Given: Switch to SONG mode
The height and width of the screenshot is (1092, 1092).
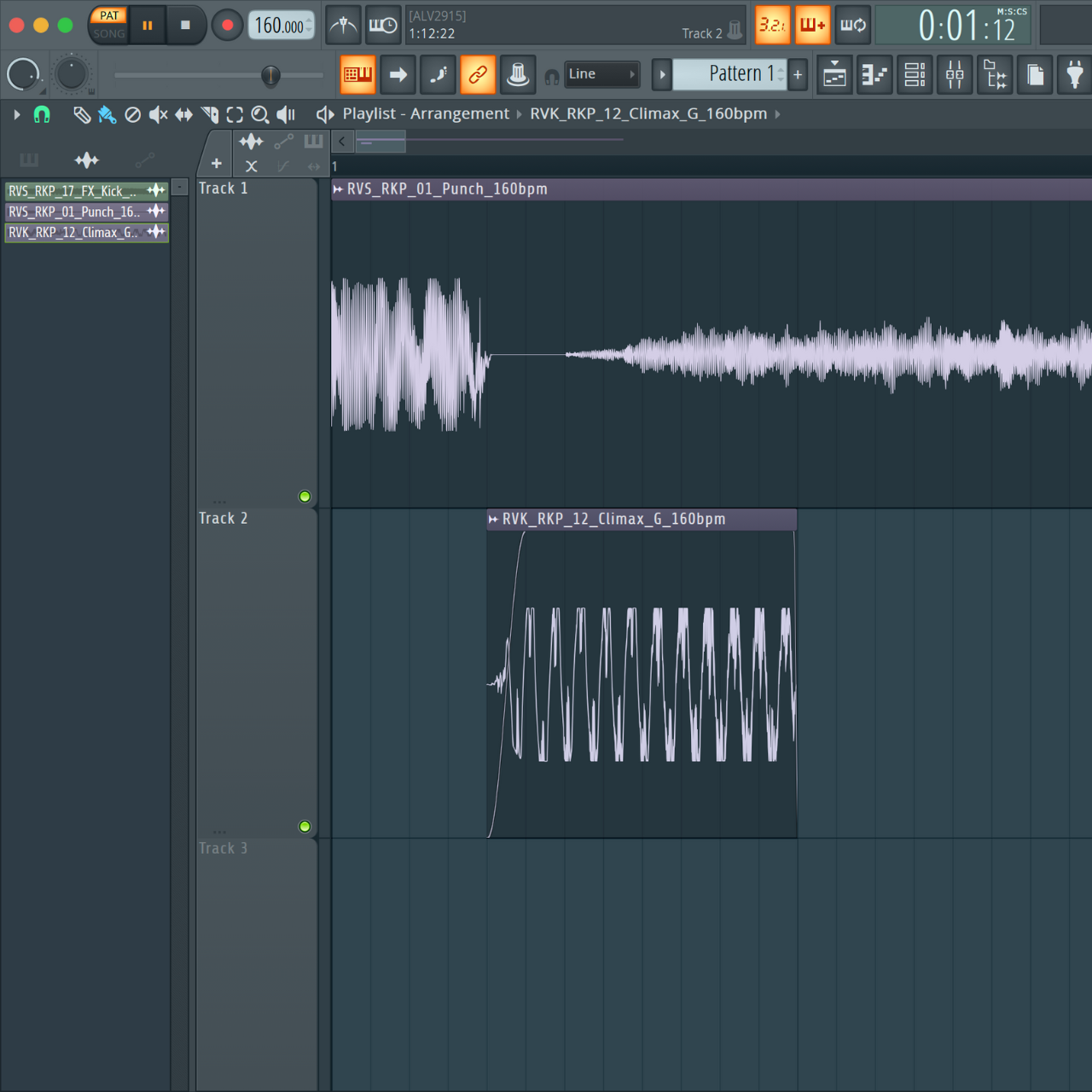Looking at the screenshot, I should pyautogui.click(x=109, y=34).
